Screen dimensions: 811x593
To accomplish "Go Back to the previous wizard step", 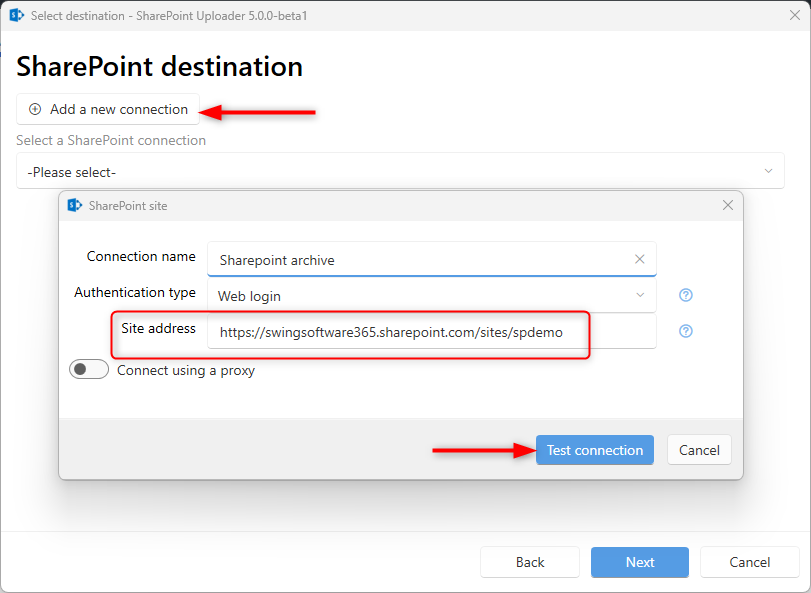I will tap(530, 562).
